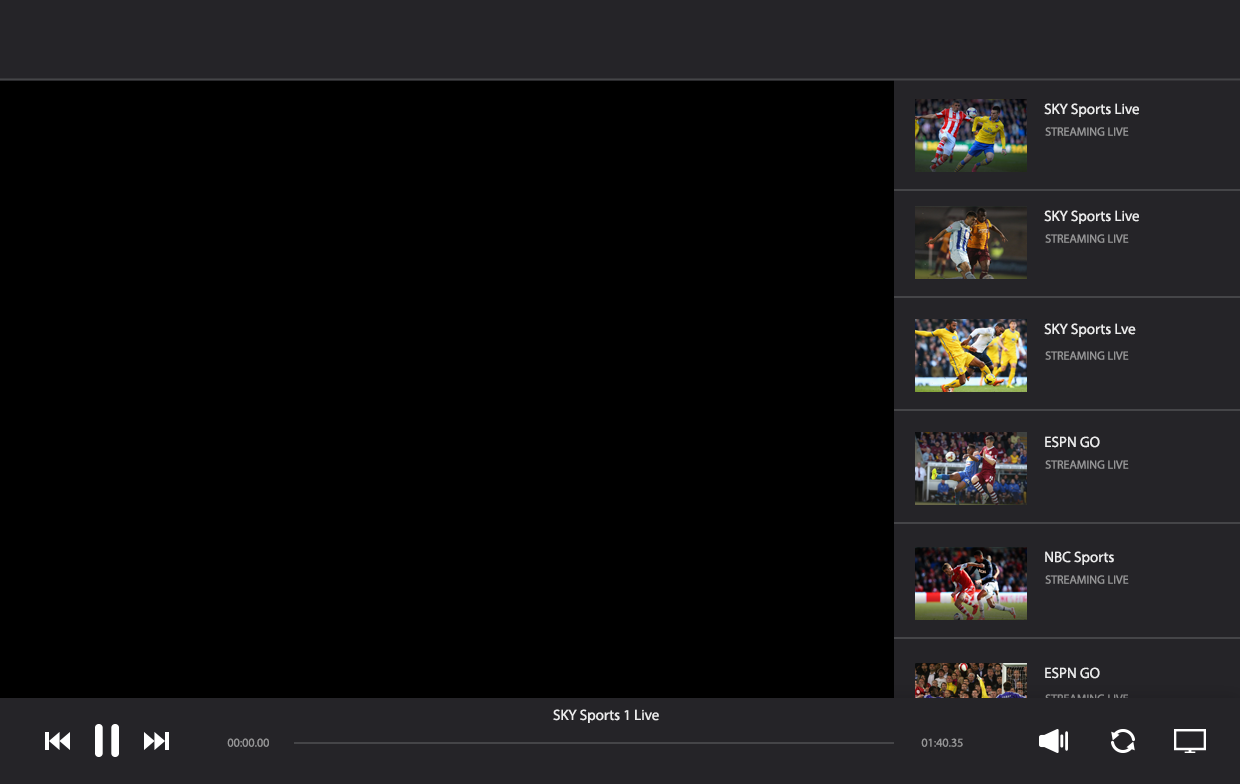
Task: Click the previous track button
Action: coord(58,741)
